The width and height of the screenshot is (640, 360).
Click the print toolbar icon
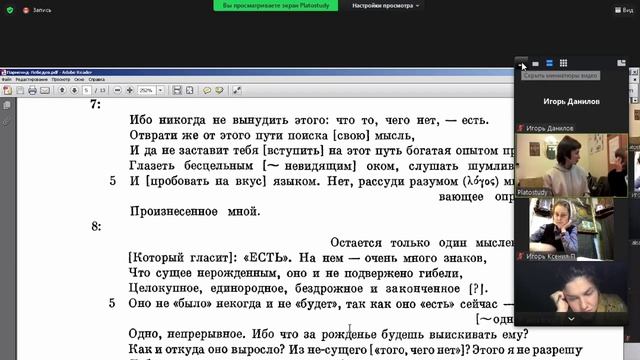32,90
